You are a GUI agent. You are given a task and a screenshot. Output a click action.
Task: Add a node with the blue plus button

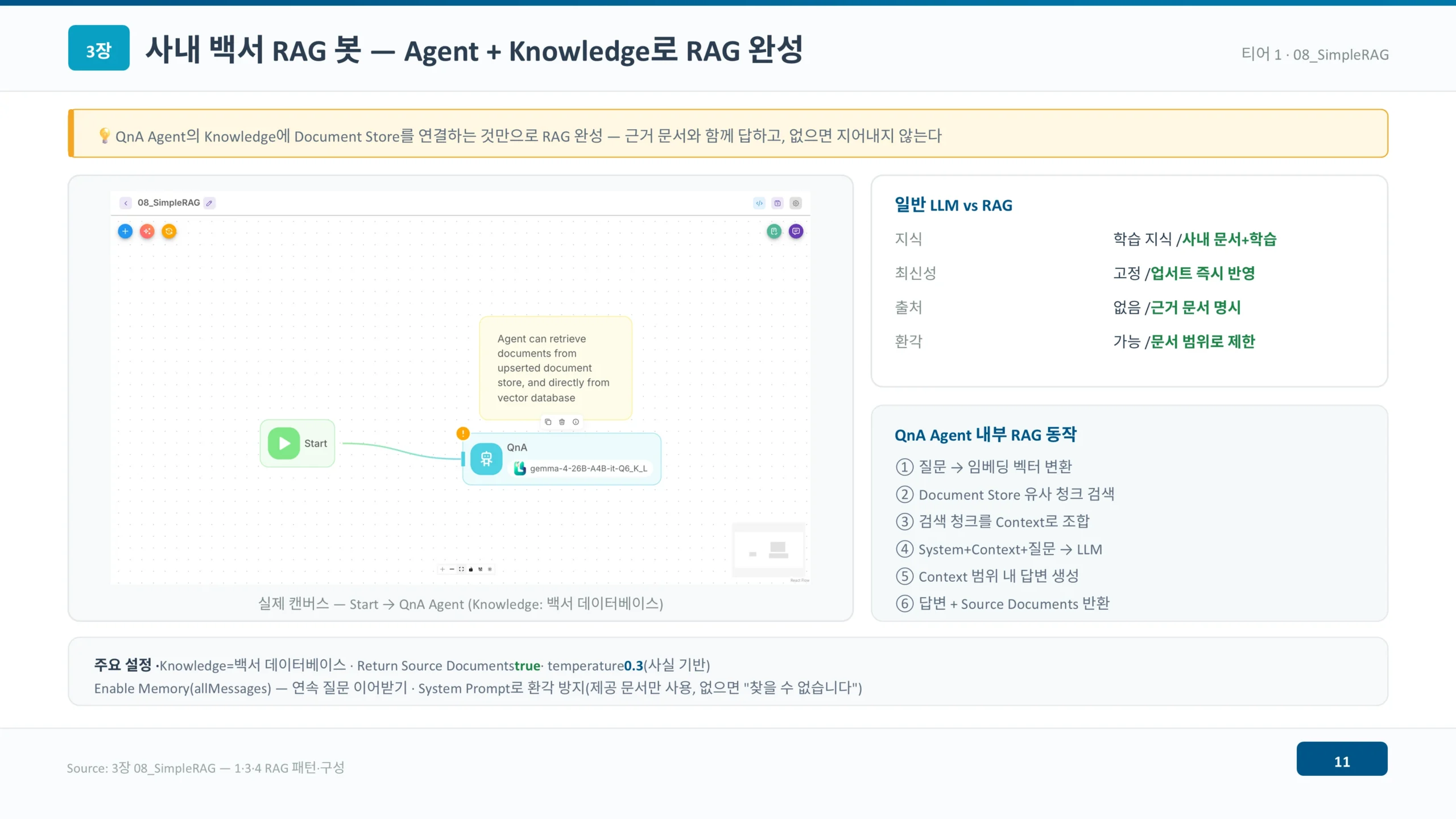pyautogui.click(x=125, y=231)
